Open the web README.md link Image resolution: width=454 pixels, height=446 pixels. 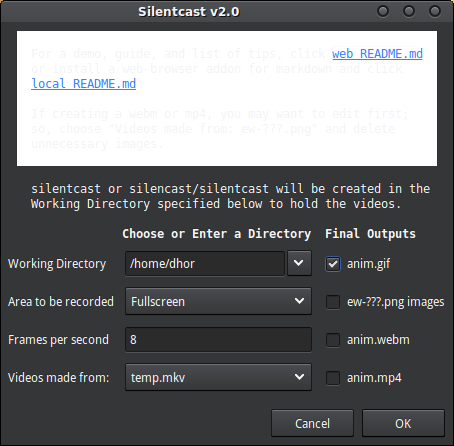[377, 54]
